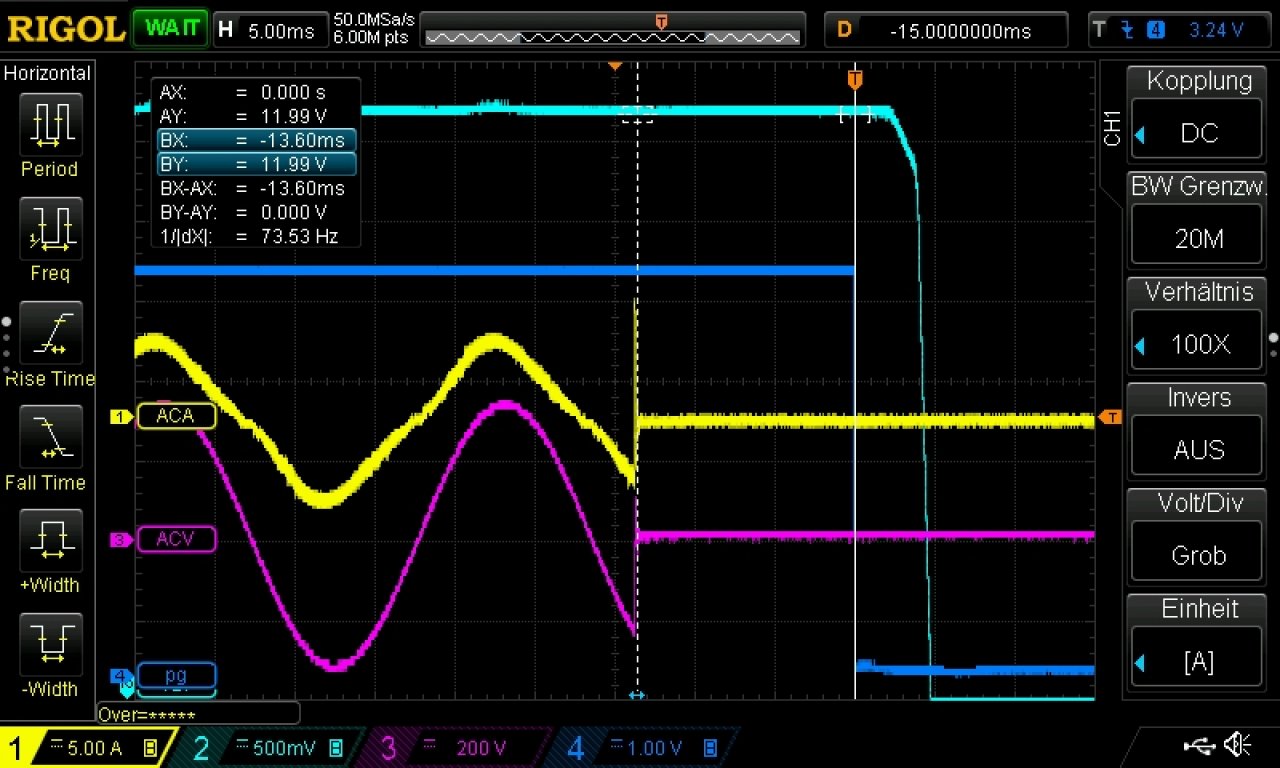Click the USB connection status icon

coord(1198,745)
